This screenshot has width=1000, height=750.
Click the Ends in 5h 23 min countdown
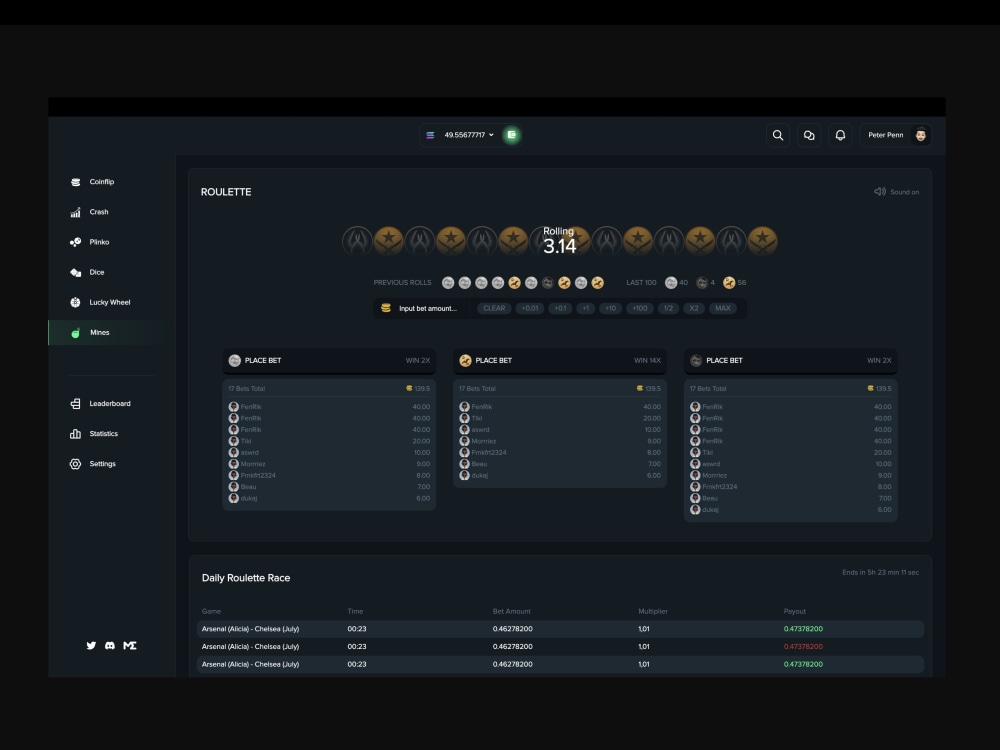pyautogui.click(x=880, y=573)
